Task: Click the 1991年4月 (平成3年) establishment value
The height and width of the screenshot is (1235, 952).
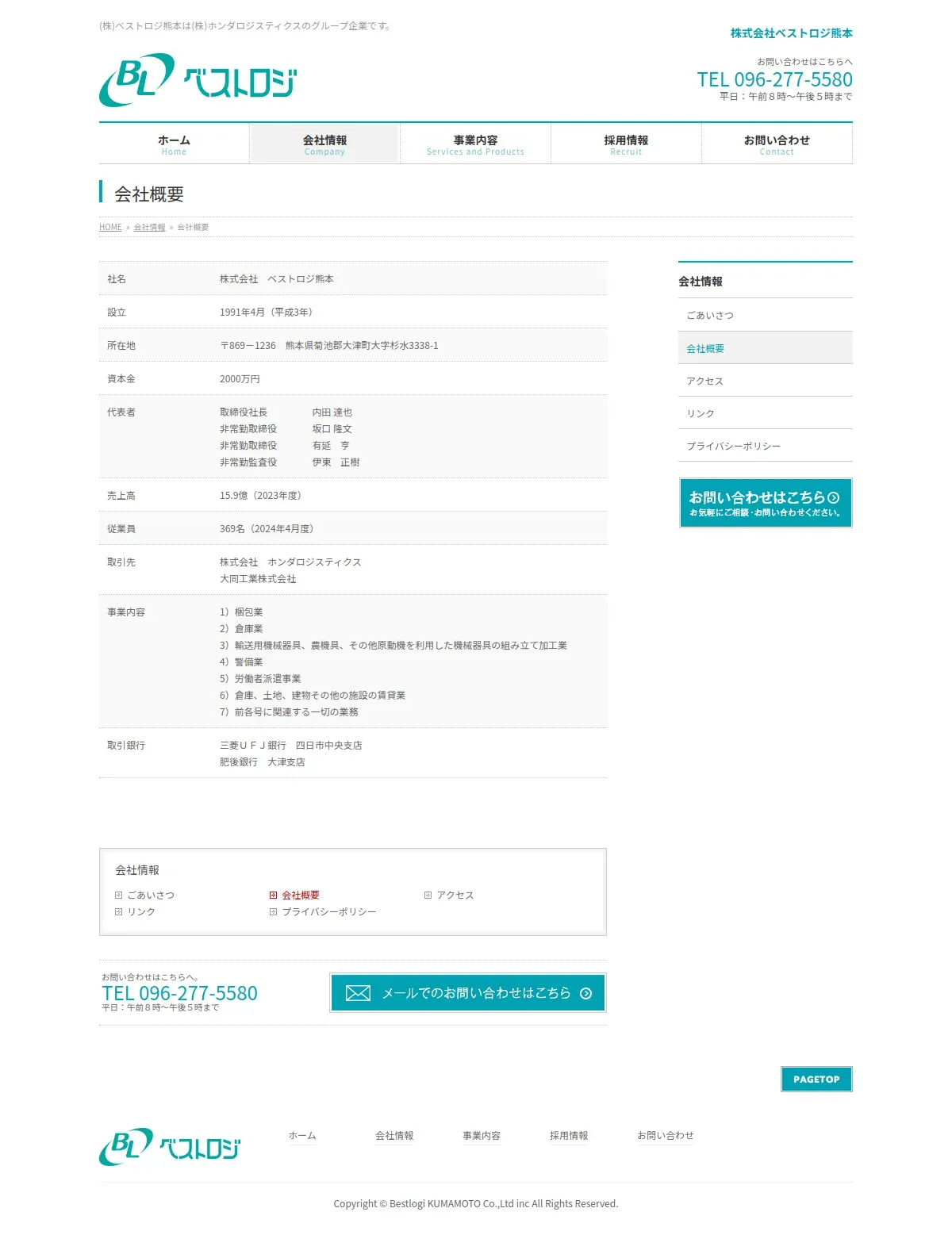Action: point(266,313)
